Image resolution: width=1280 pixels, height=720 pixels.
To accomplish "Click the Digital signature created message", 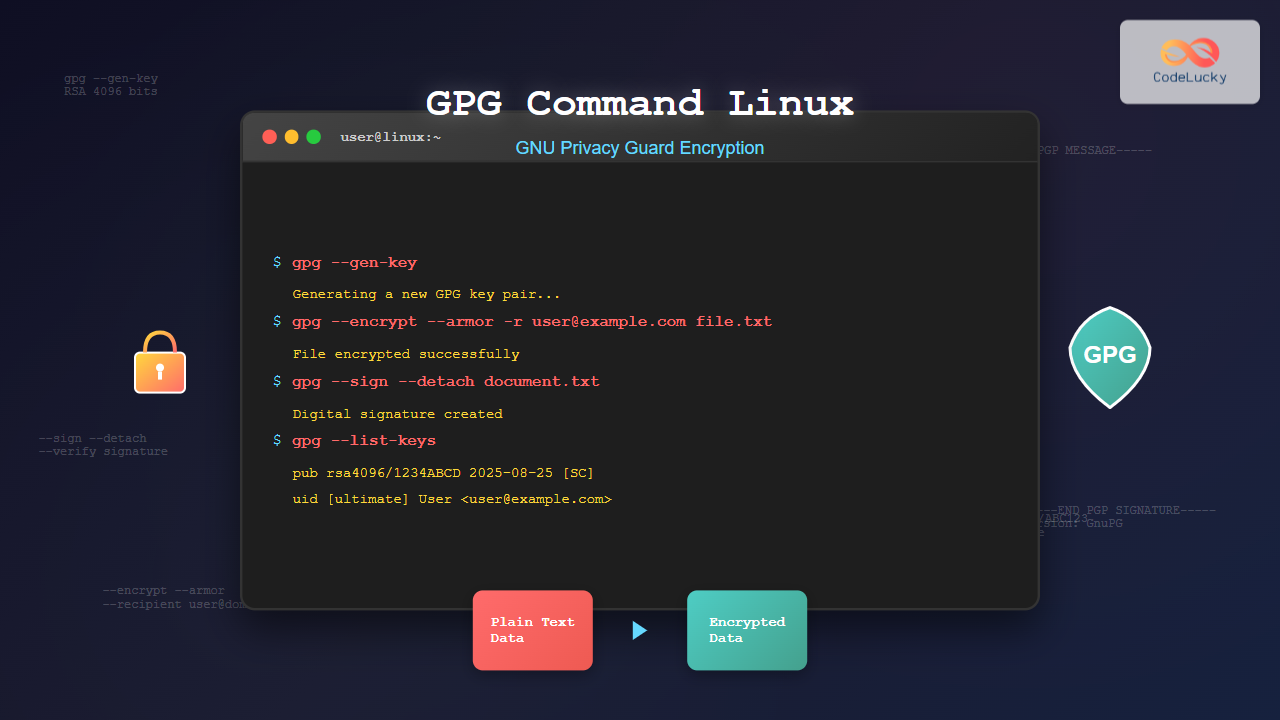I will click(x=397, y=414).
